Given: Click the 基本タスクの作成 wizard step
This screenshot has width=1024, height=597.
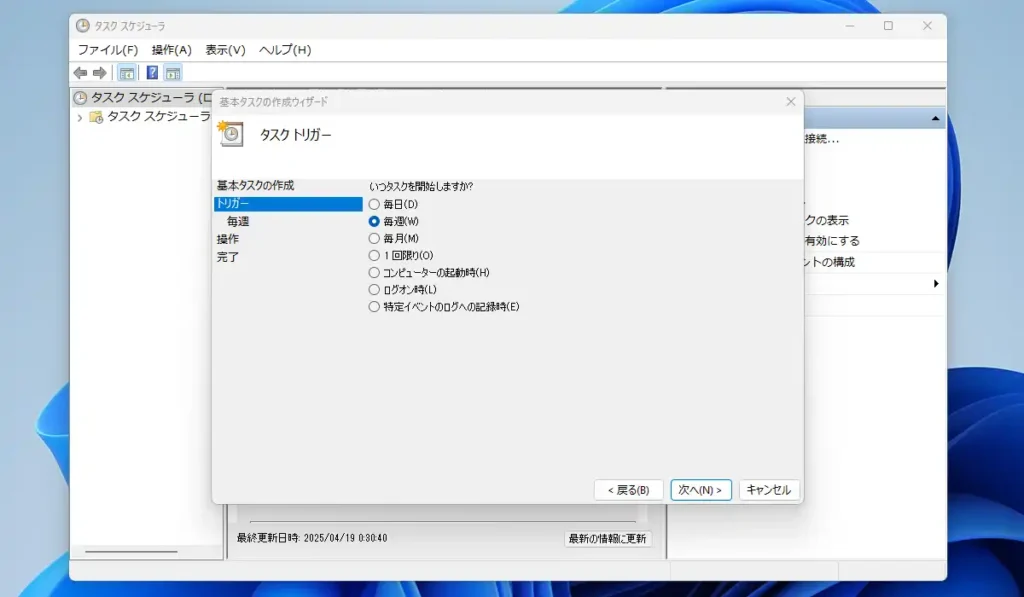Looking at the screenshot, I should (x=255, y=186).
